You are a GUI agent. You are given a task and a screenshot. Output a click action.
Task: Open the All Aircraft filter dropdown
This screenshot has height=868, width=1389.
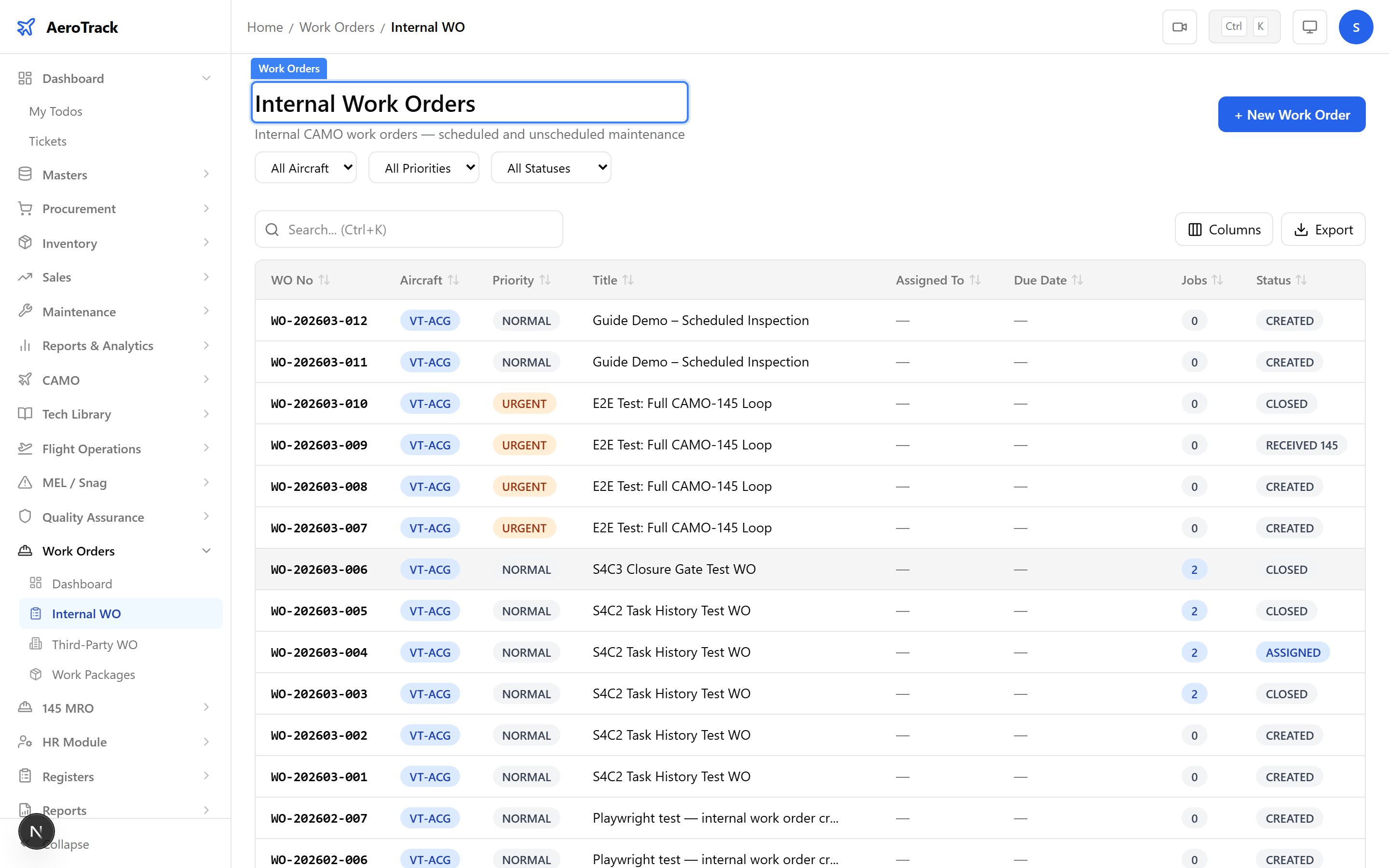[305, 167]
